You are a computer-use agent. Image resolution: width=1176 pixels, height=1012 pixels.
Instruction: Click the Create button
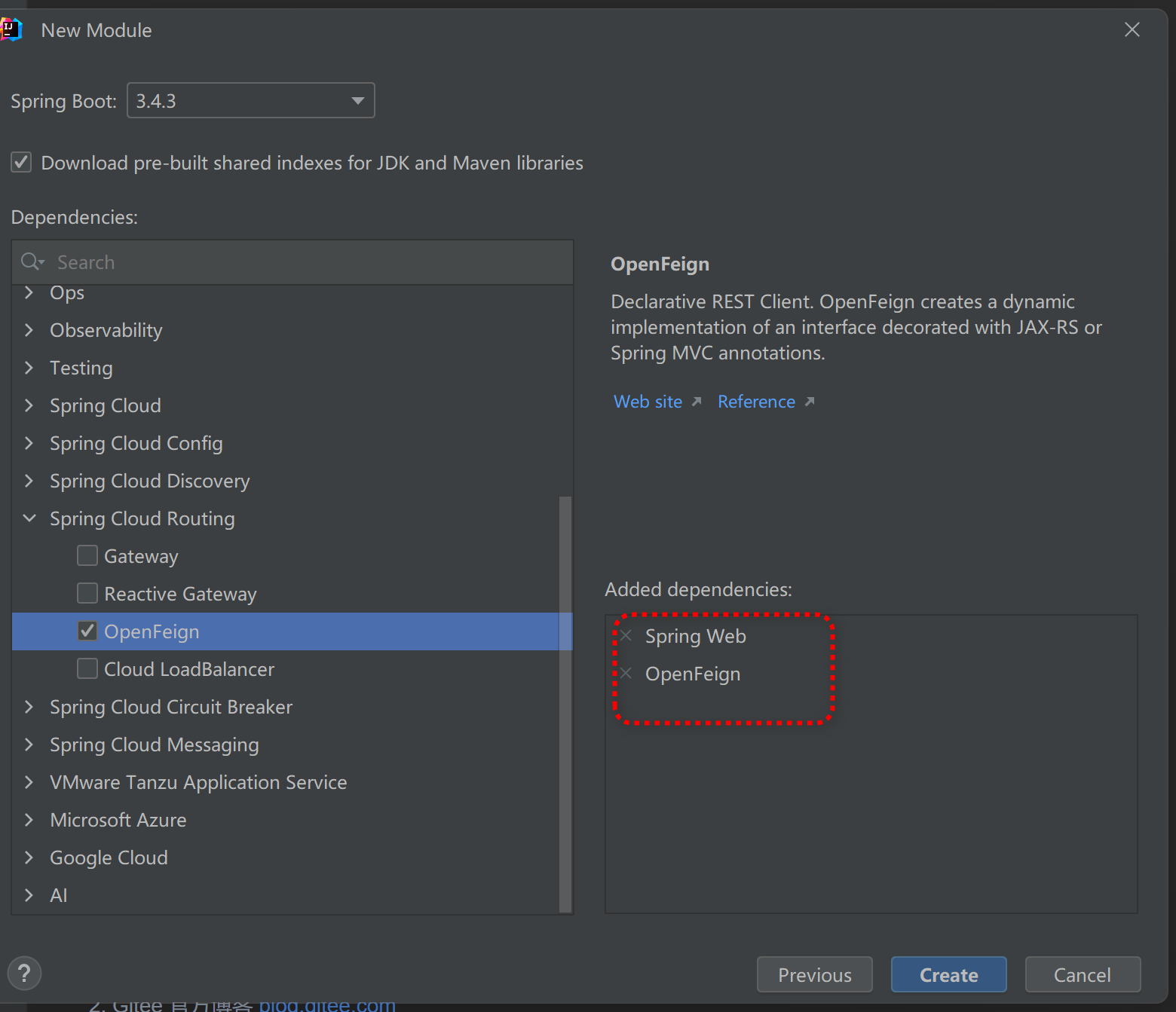[948, 974]
